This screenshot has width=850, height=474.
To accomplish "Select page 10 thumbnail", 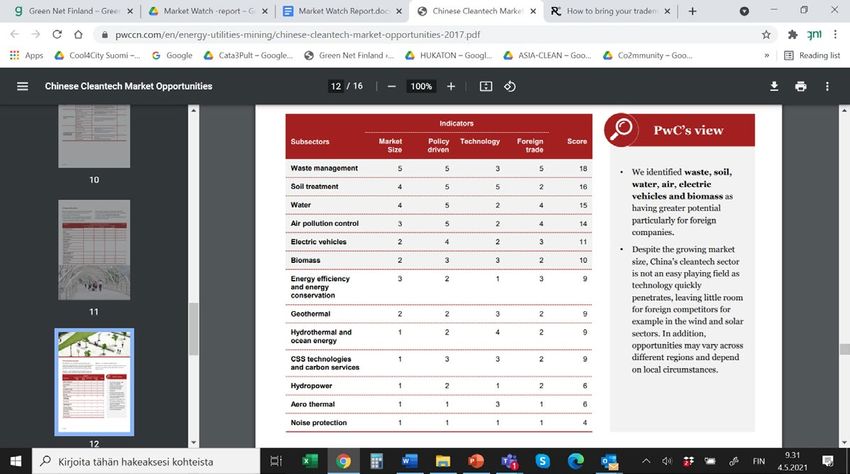I will (94, 137).
